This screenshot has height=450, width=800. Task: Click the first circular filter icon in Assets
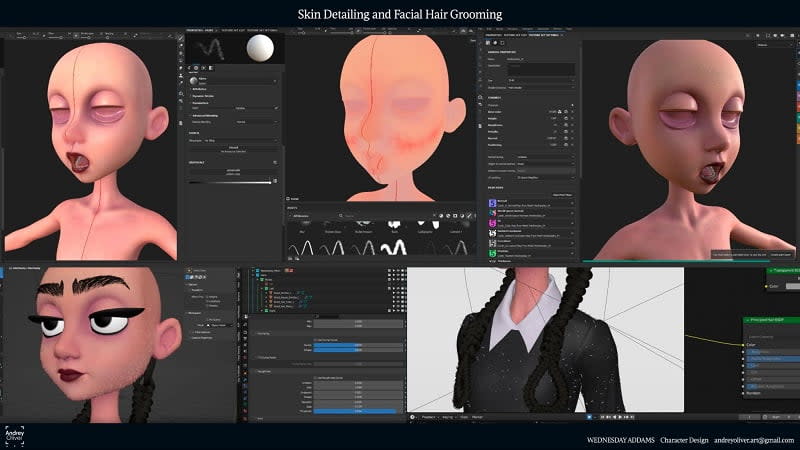point(441,216)
